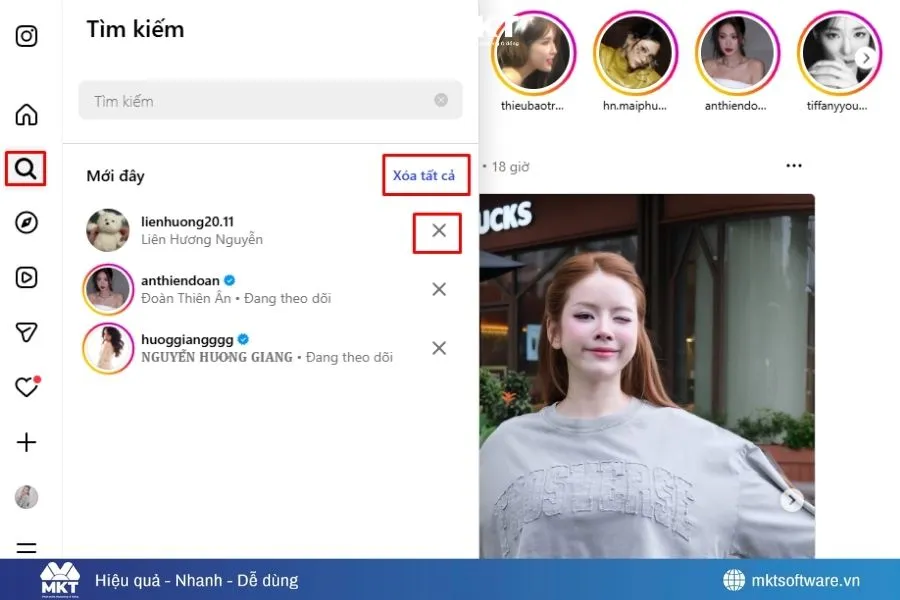900x600 pixels.
Task: Select the Search icon in the sidebar
Action: [x=27, y=169]
